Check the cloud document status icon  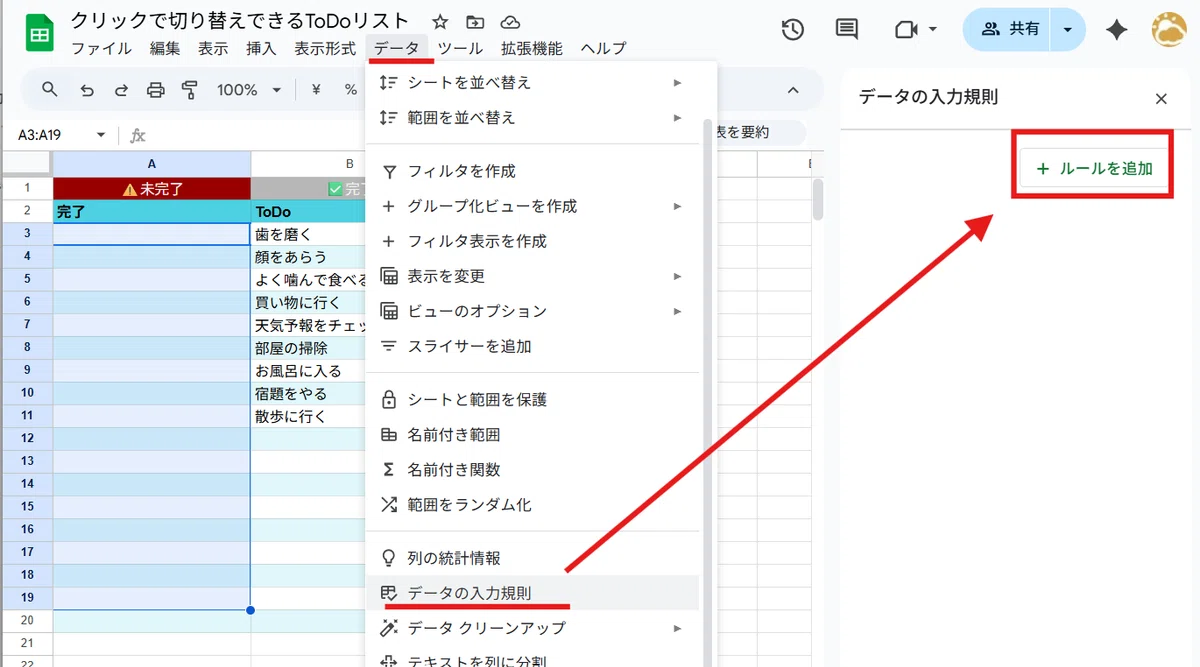click(x=510, y=22)
